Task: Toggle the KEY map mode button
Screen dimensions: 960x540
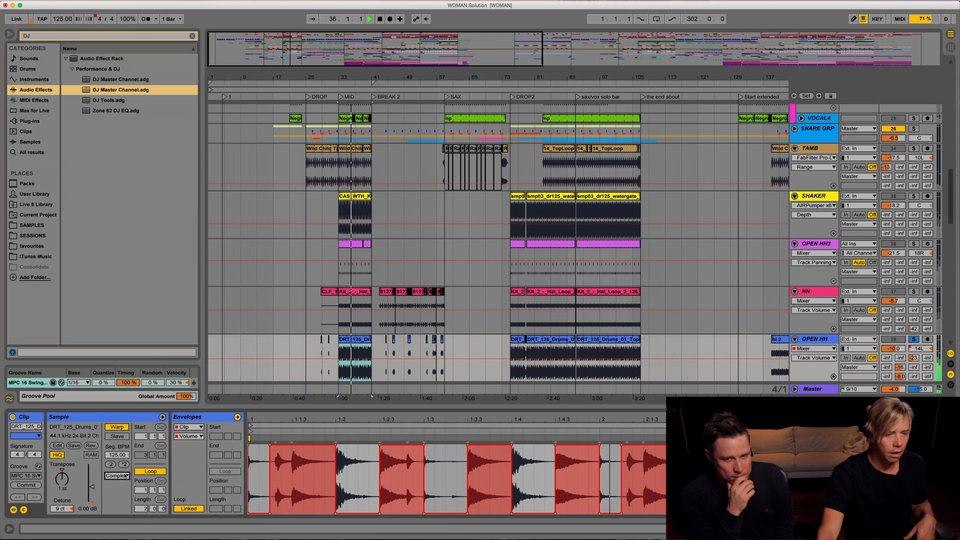Action: tap(877, 19)
